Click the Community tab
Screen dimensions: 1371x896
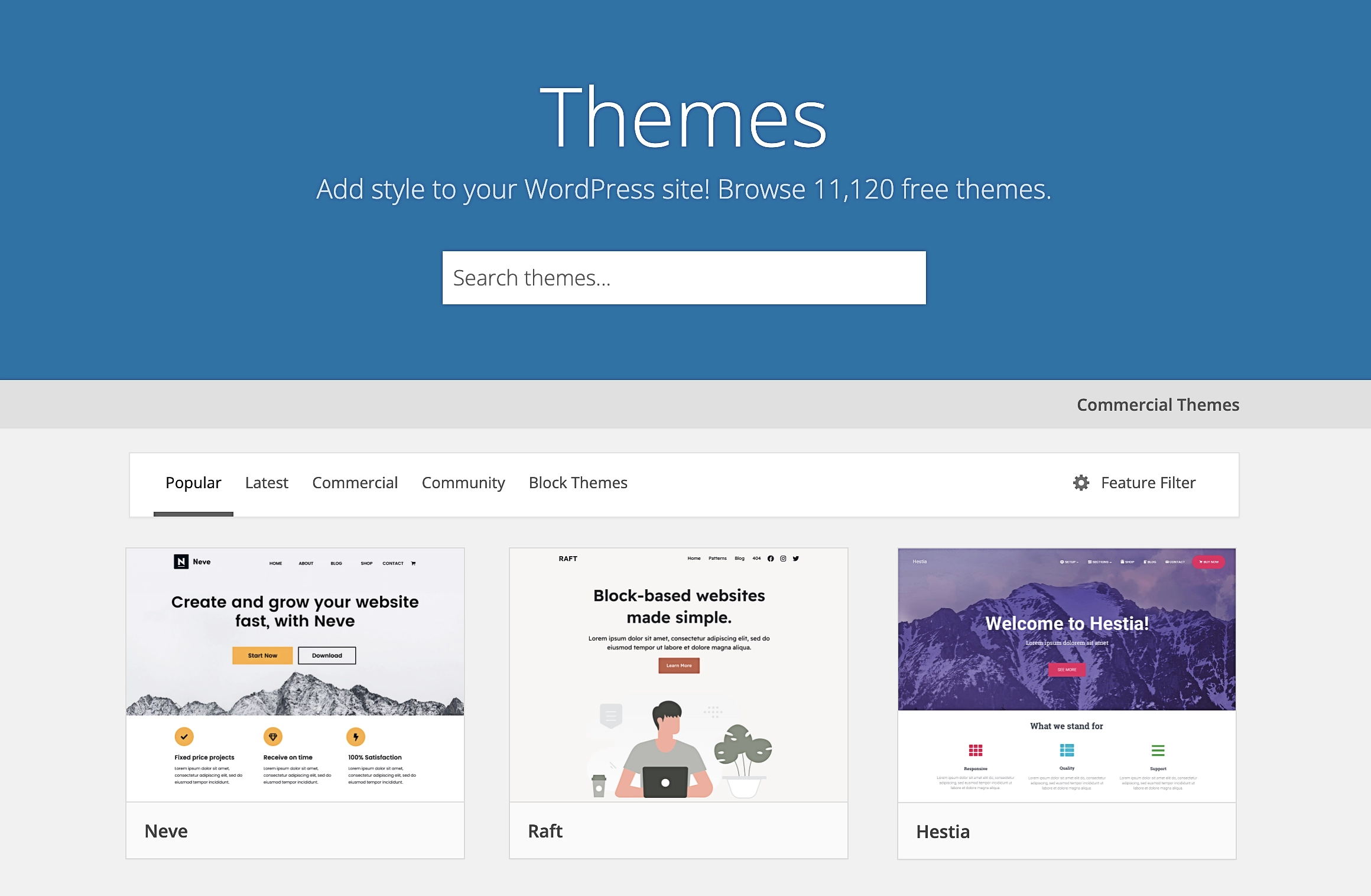click(463, 482)
